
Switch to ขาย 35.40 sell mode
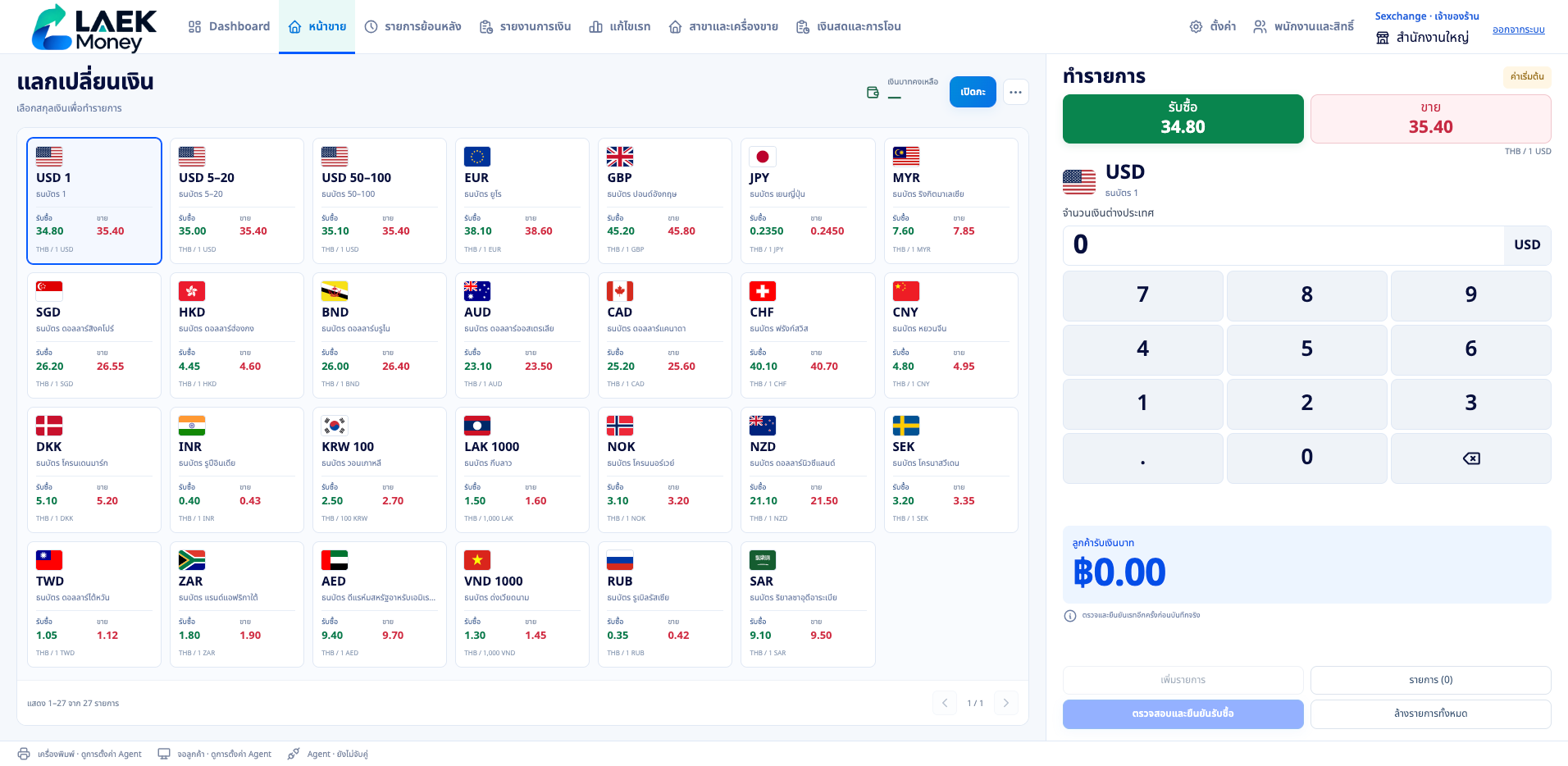pos(1431,119)
